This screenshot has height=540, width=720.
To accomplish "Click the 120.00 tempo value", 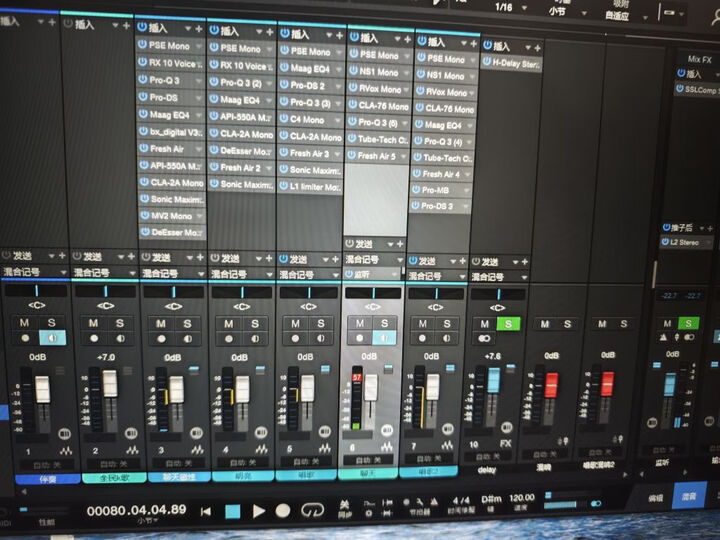I will point(522,498).
